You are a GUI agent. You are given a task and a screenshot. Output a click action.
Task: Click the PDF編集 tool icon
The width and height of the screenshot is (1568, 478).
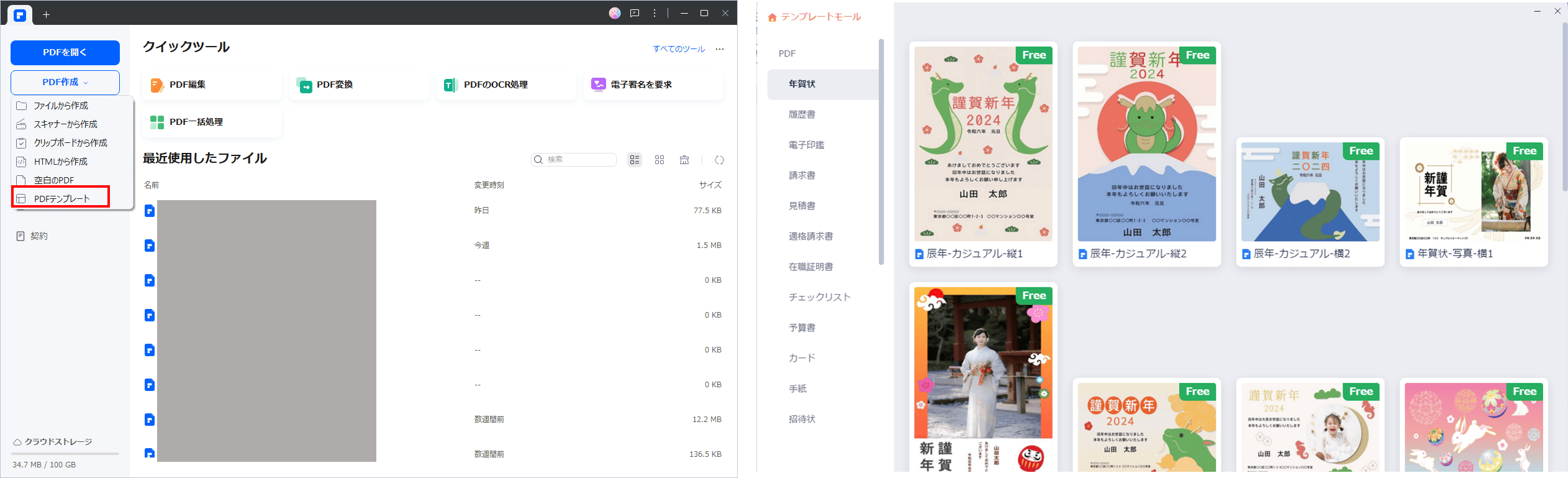(156, 85)
